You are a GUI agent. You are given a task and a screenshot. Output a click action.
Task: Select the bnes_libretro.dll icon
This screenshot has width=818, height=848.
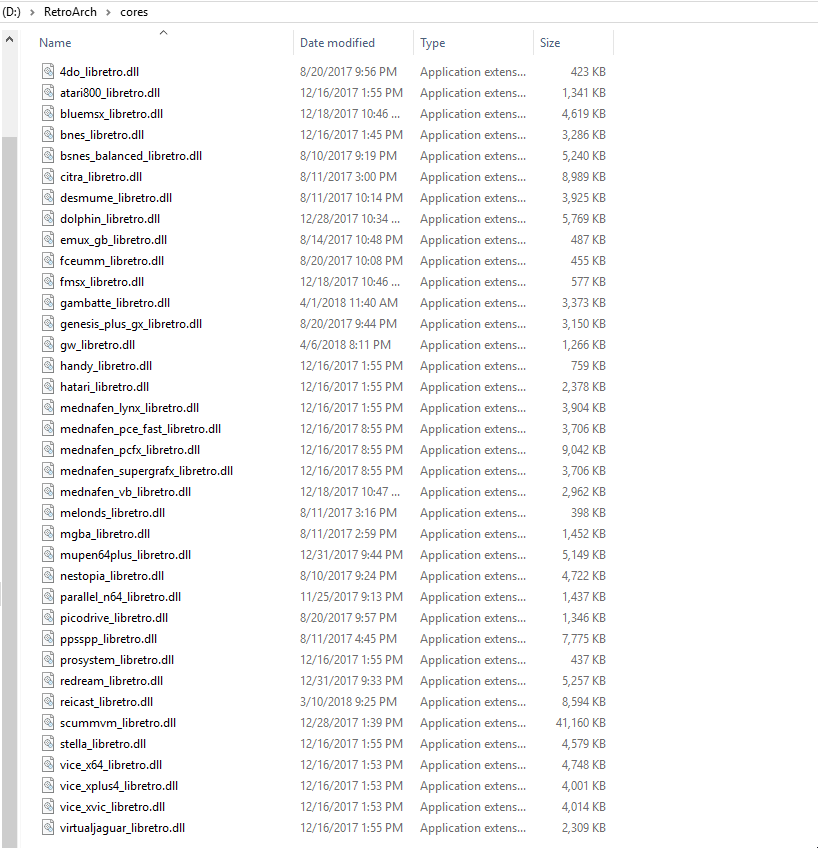tap(48, 135)
